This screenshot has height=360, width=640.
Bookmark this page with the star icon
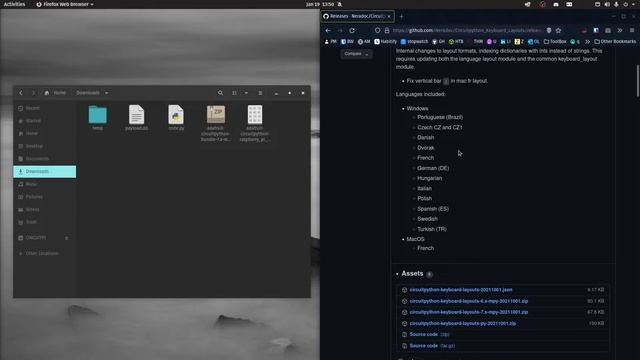tap(558, 30)
